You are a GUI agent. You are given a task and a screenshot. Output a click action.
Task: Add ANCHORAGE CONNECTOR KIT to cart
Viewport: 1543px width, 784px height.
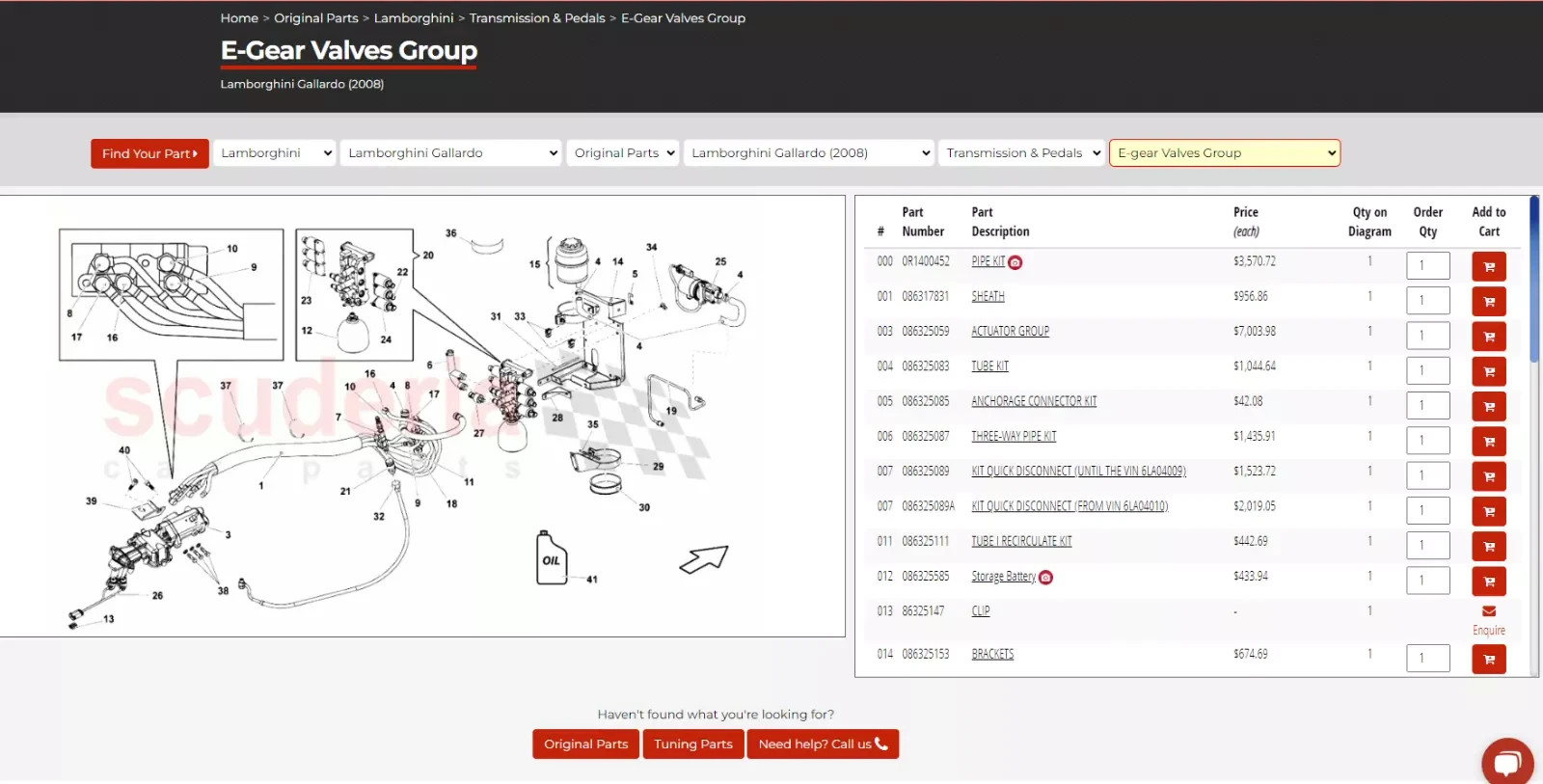tap(1489, 406)
